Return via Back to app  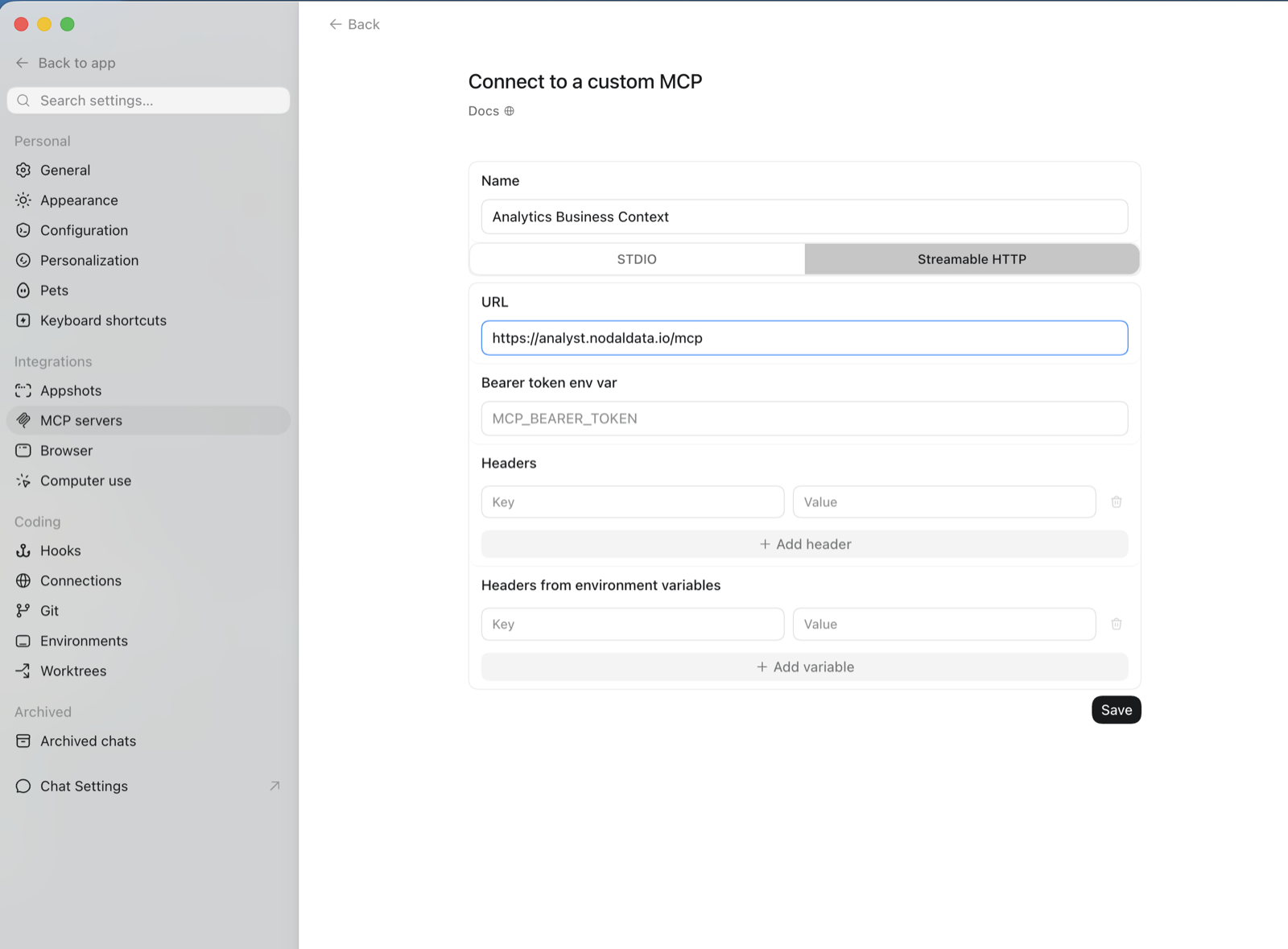(x=66, y=63)
